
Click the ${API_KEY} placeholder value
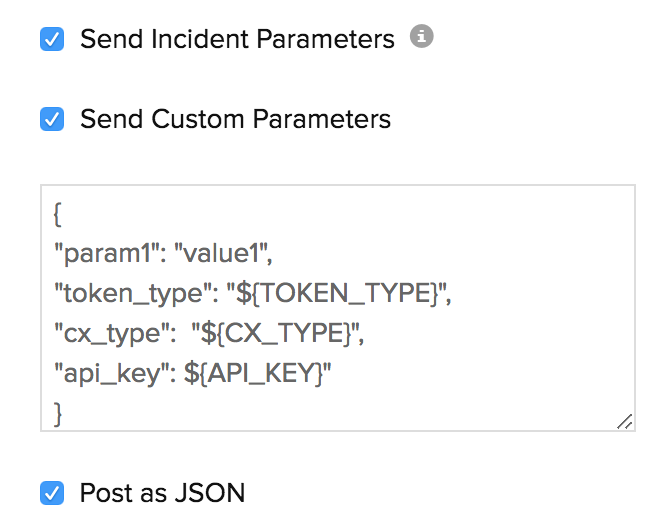(257, 373)
